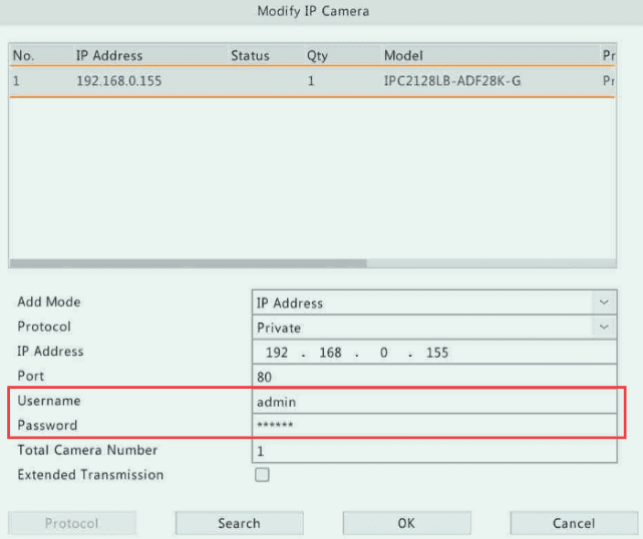
Task: Click the last IP octet 155
Action: (435, 353)
